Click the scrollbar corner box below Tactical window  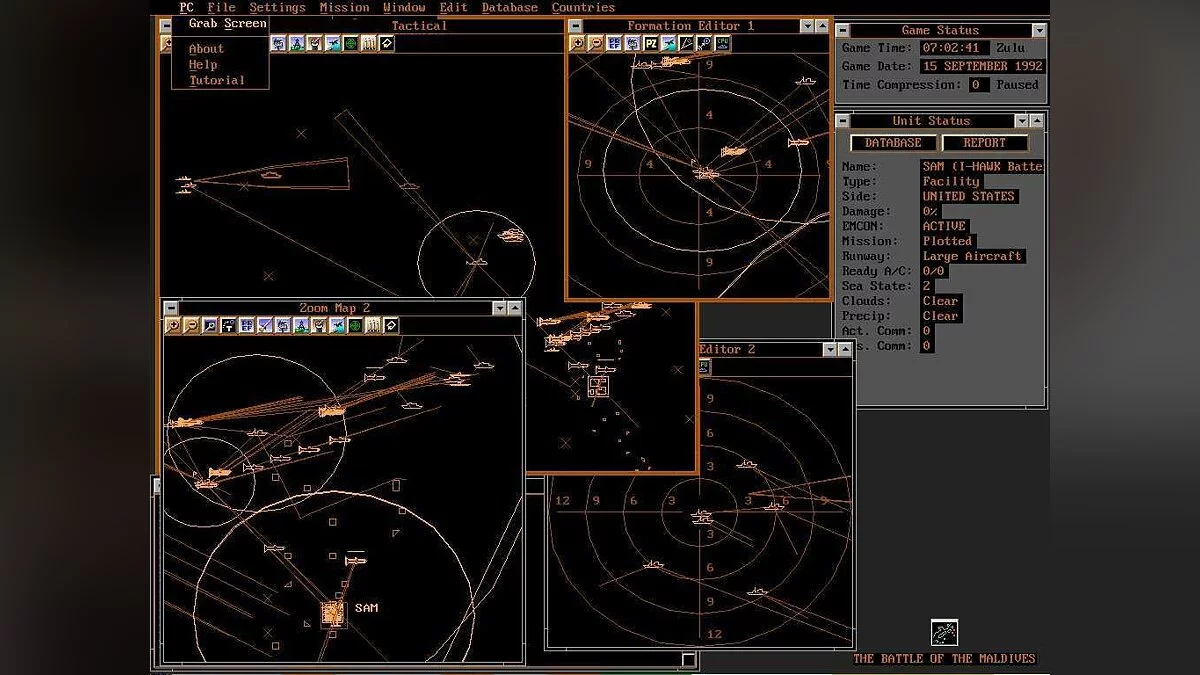pos(689,660)
